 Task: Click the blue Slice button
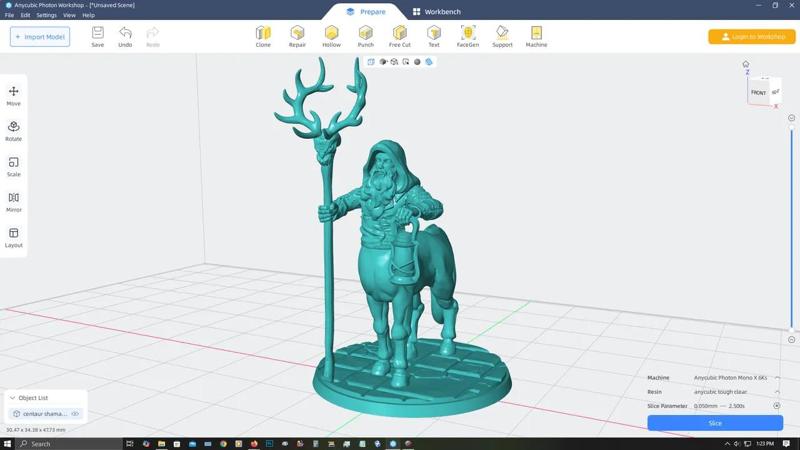(x=715, y=423)
